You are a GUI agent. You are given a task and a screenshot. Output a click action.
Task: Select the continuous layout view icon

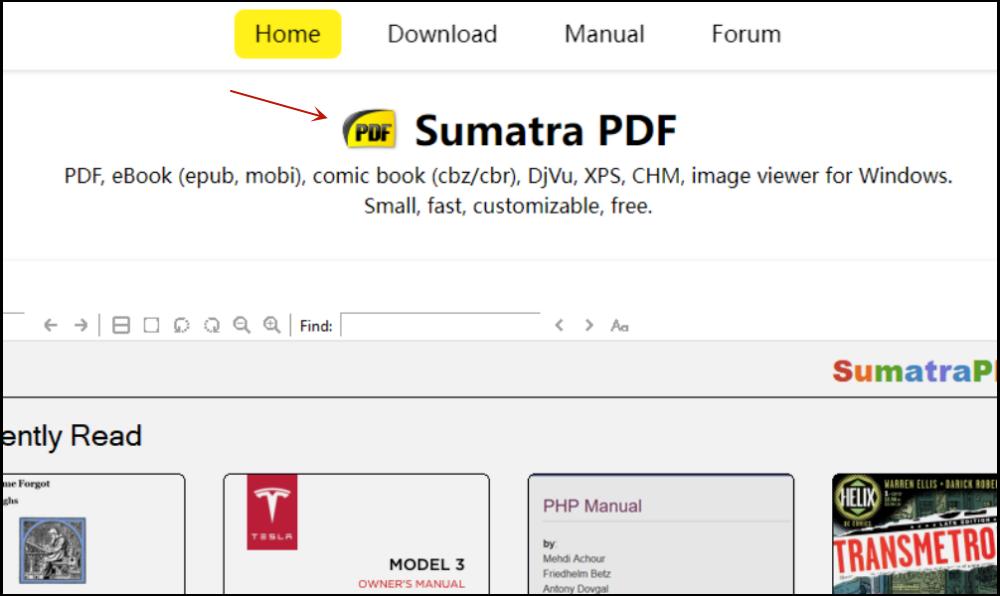click(121, 325)
